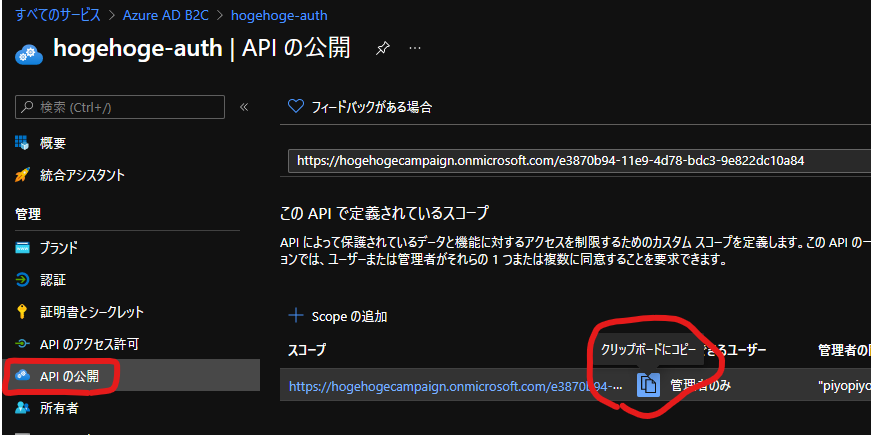Click the hogehoge-auth app cloud icon
The image size is (871, 435).
pos(28,53)
